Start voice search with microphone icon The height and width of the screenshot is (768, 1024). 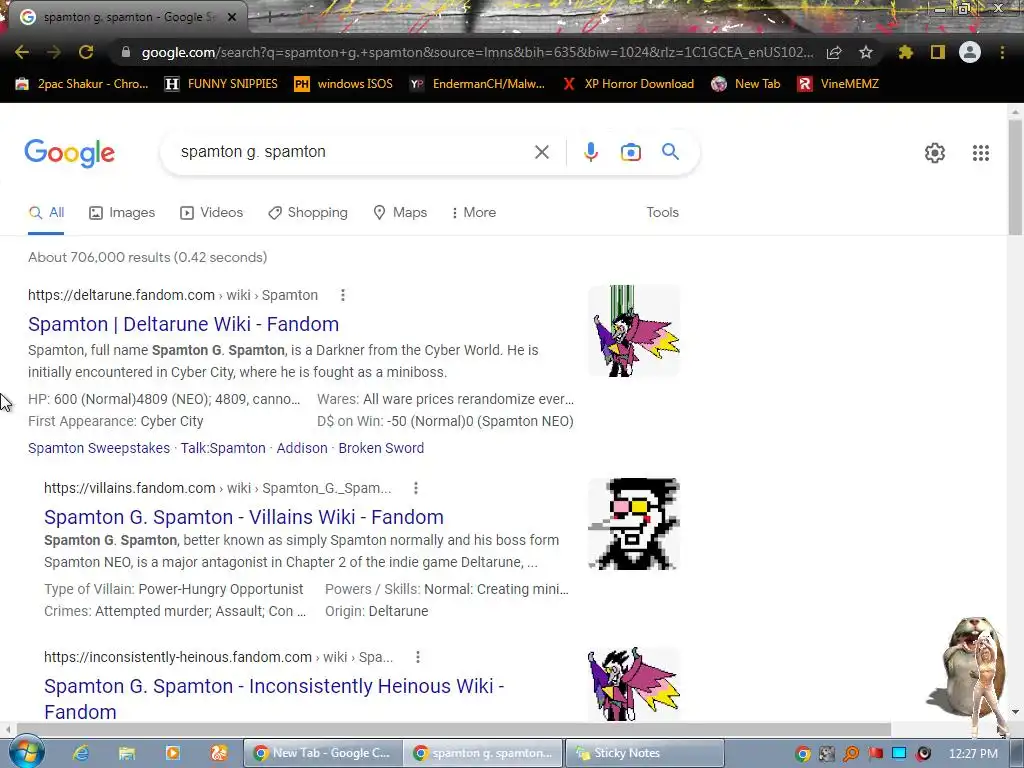click(590, 152)
